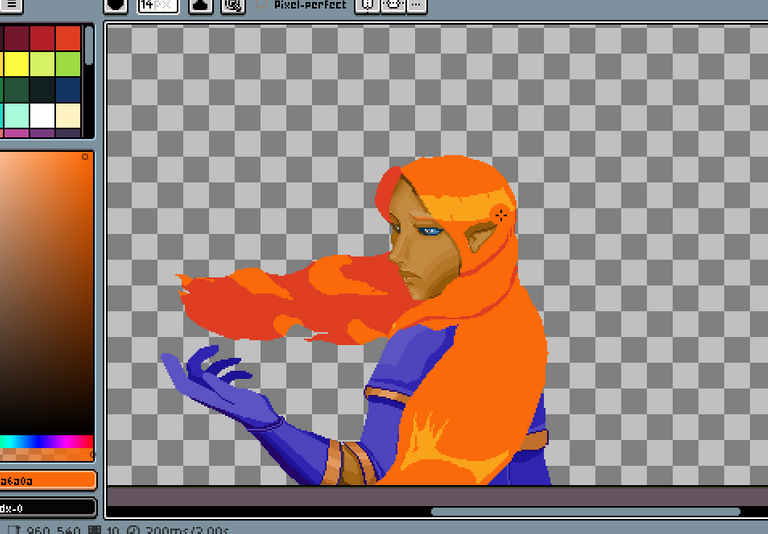Image resolution: width=768 pixels, height=534 pixels.
Task: Choose the dark forest green swatch
Action: (16, 90)
